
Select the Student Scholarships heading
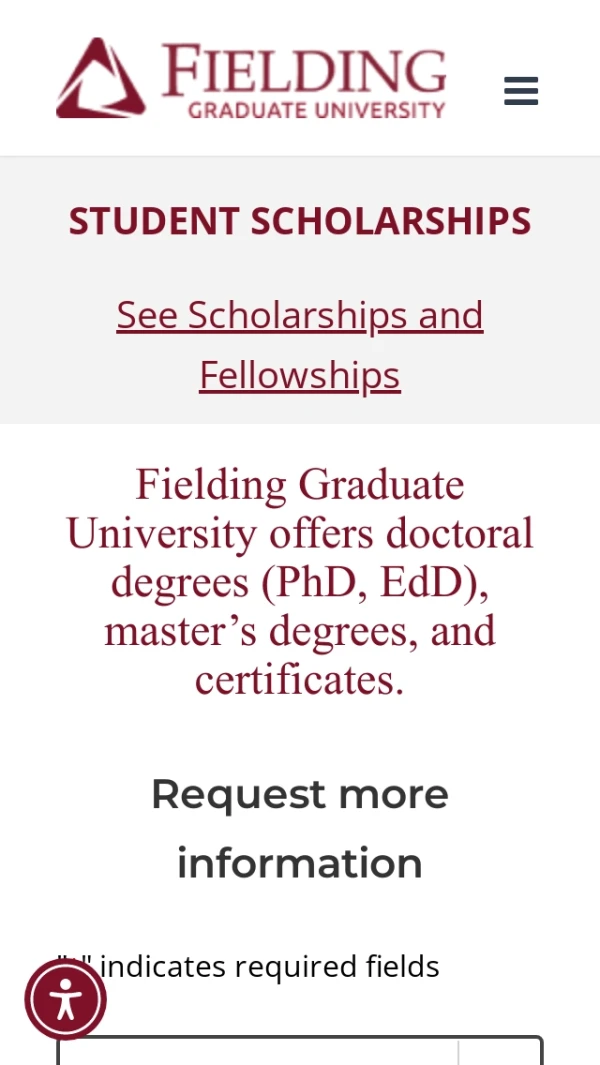tap(300, 220)
